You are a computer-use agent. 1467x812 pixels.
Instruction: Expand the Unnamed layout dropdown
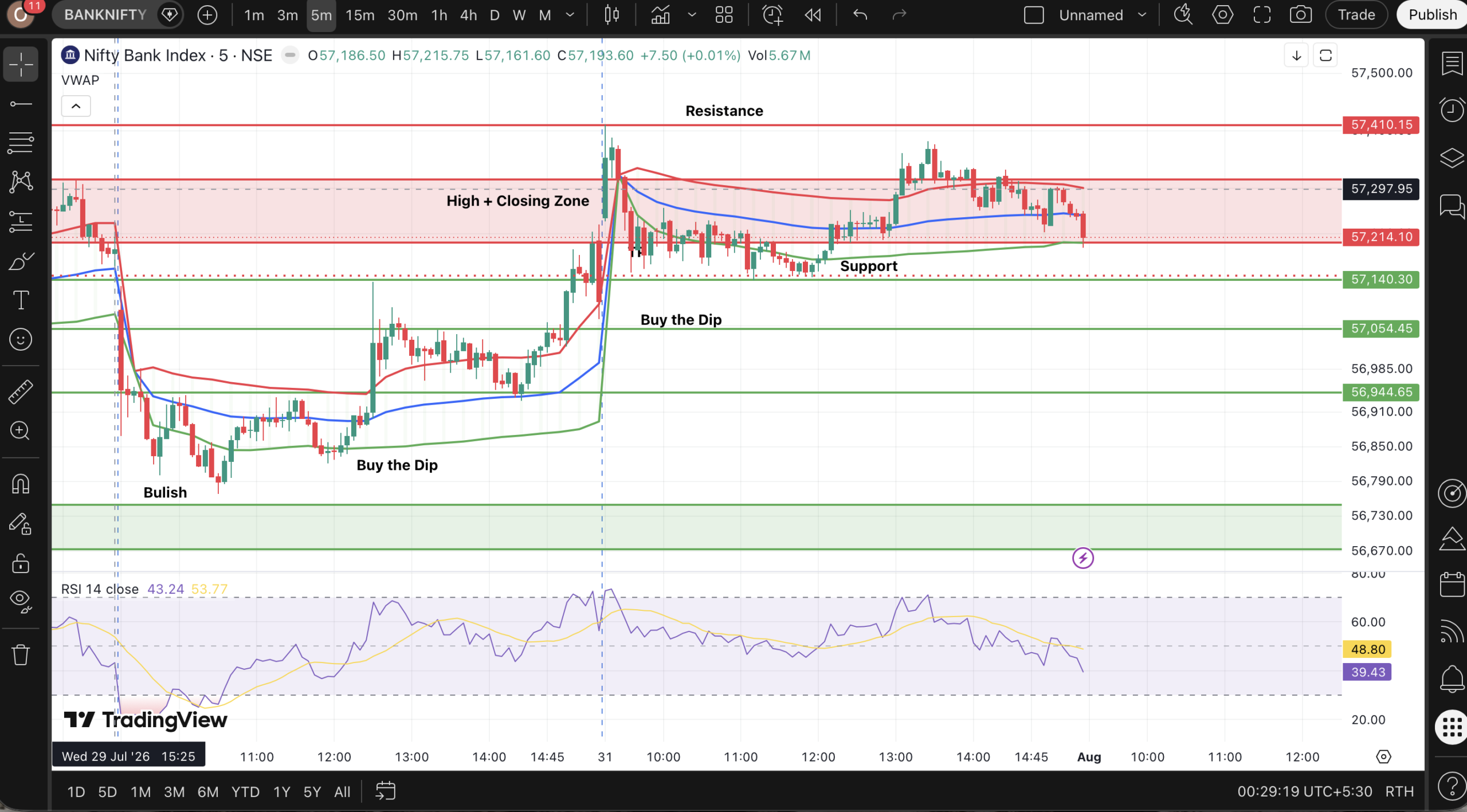1142,15
